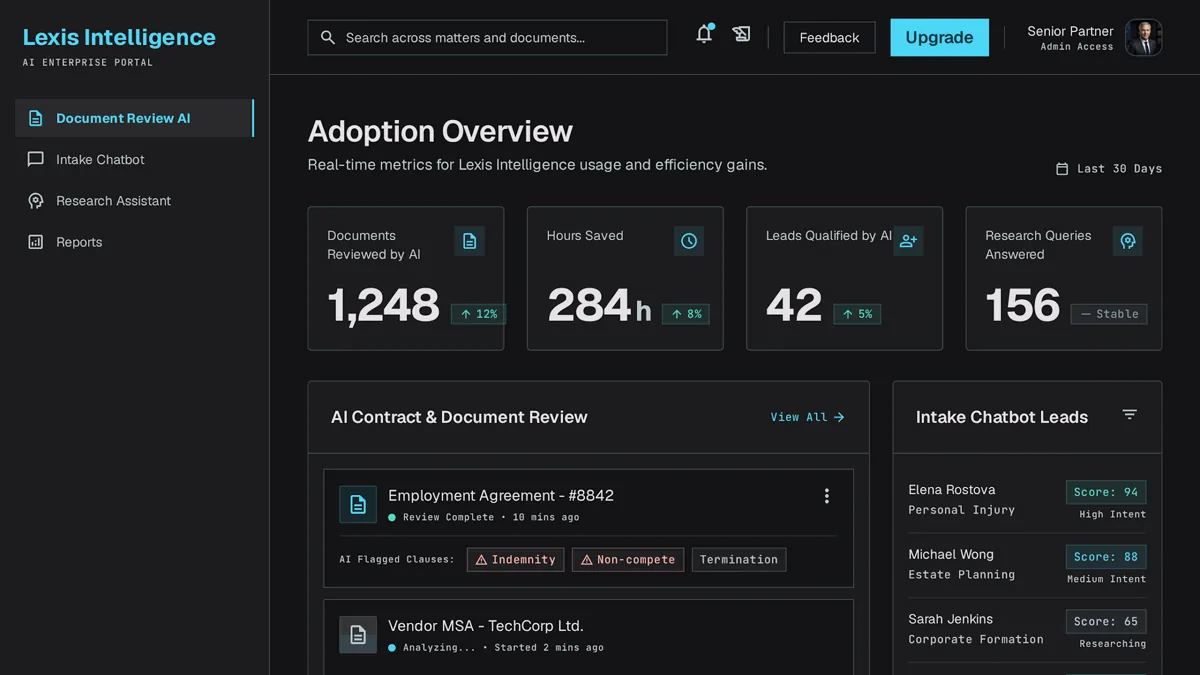Click the Indemnity flagged clause tag
This screenshot has width=1200, height=675.
click(x=515, y=560)
